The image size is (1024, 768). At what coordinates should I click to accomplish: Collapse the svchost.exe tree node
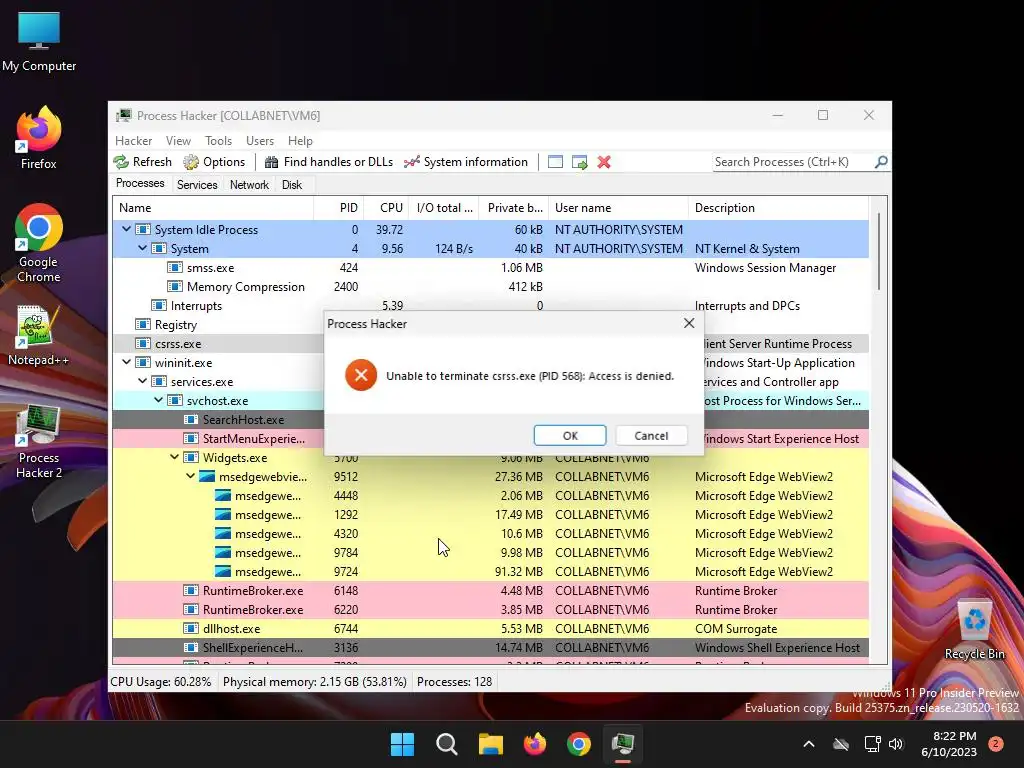[159, 400]
